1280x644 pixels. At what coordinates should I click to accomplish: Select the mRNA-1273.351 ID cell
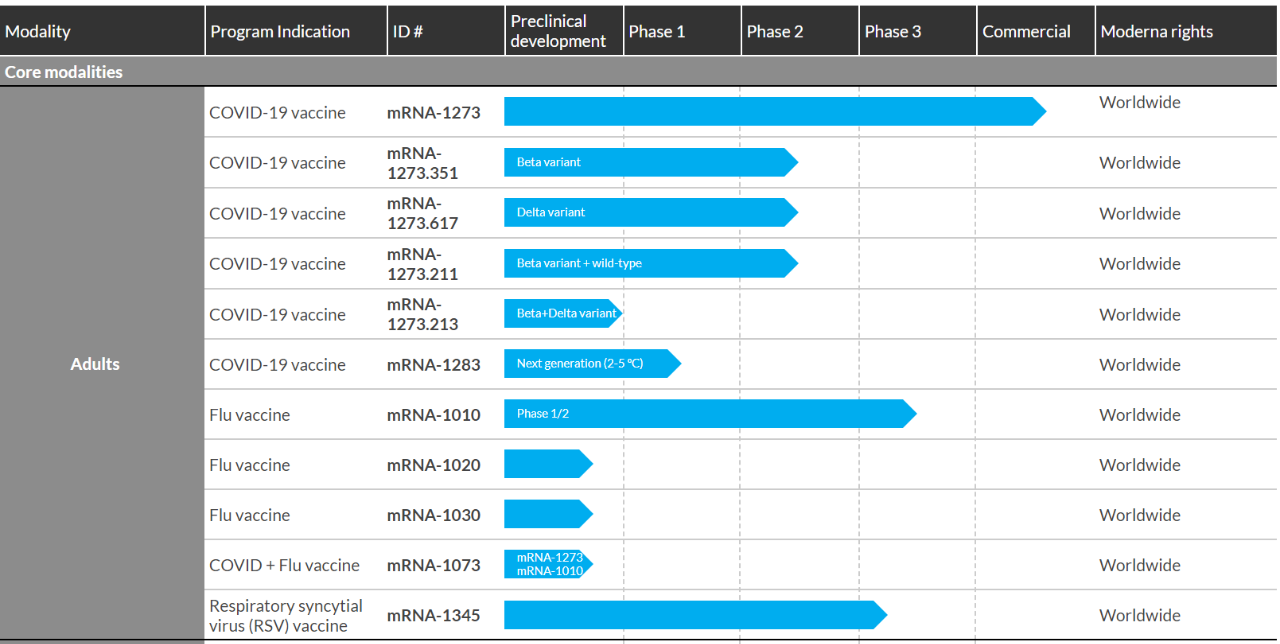click(423, 163)
